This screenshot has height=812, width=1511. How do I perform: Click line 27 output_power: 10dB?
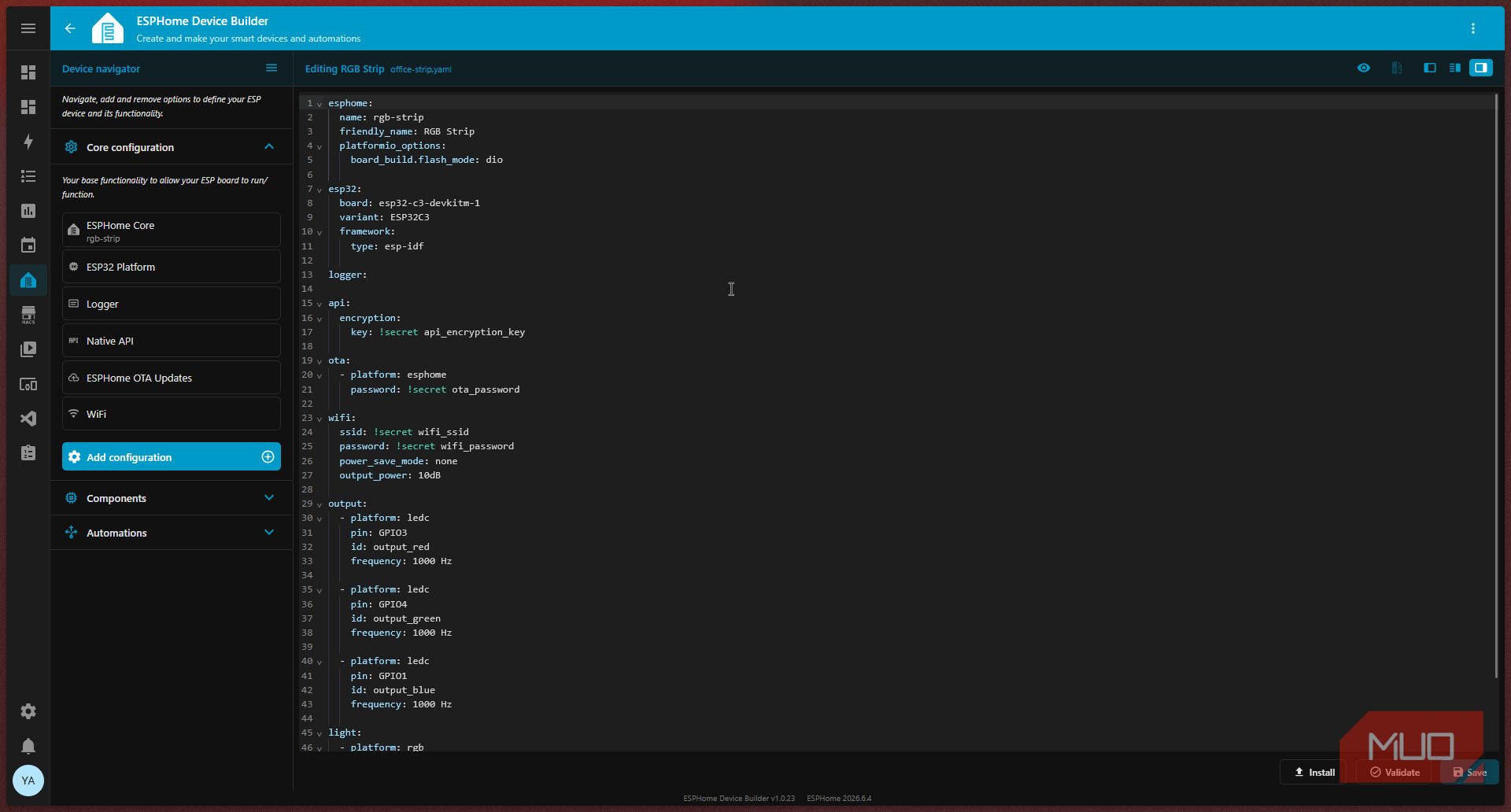click(390, 475)
